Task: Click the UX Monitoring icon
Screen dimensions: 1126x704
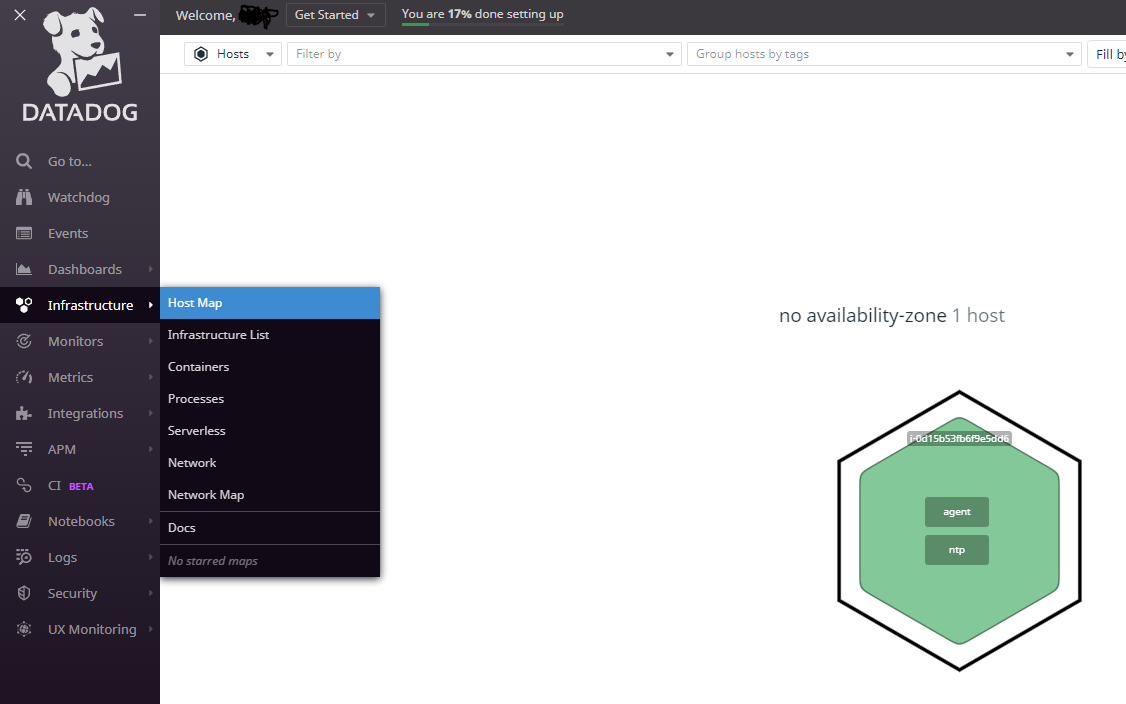Action: pyautogui.click(x=24, y=629)
